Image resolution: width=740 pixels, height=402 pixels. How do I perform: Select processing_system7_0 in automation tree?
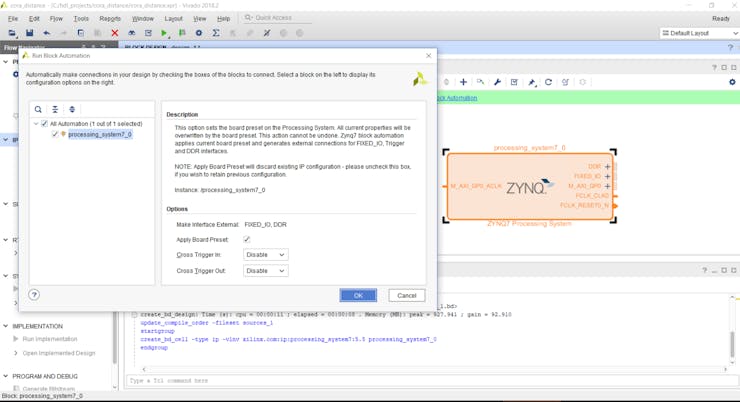(100, 134)
